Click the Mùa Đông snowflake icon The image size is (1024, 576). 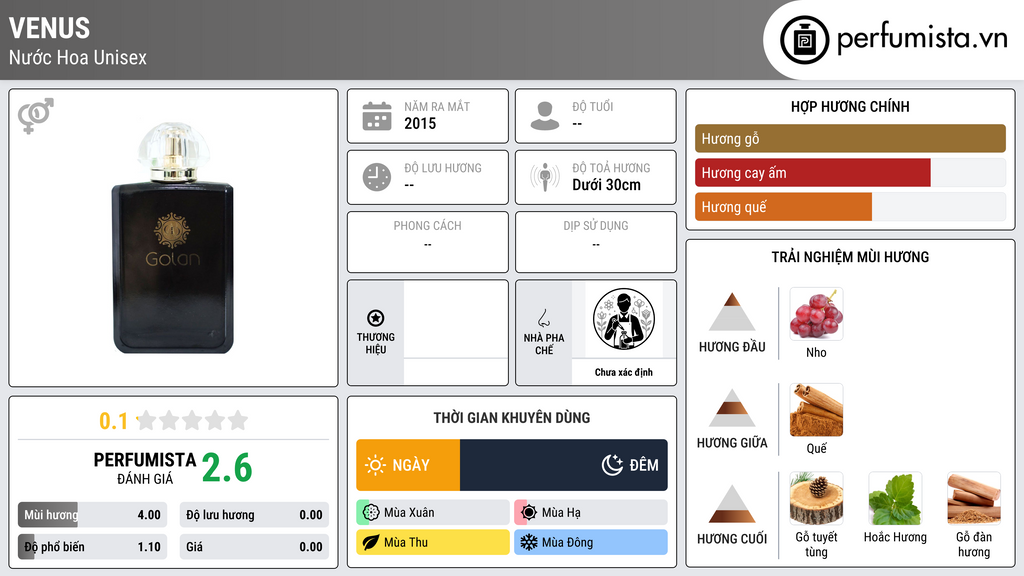[529, 543]
